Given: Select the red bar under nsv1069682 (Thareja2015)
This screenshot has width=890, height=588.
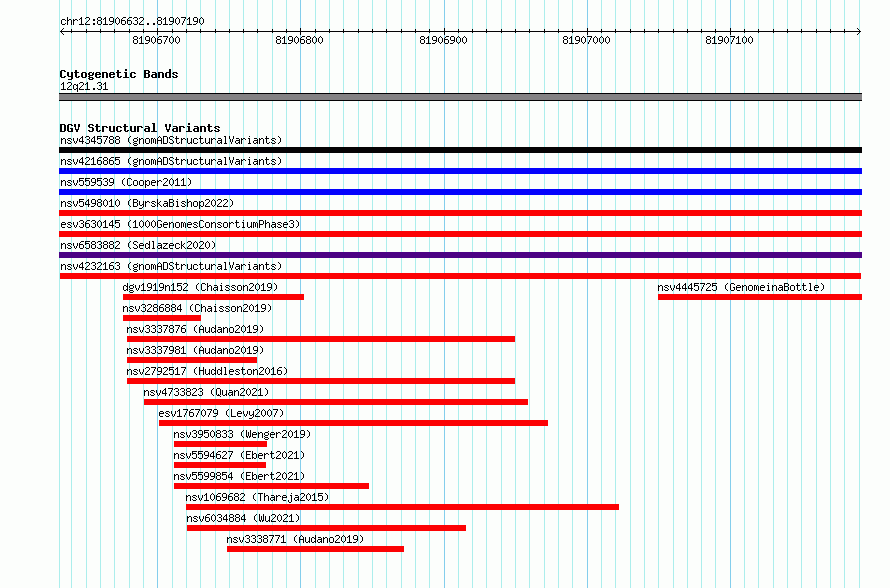Looking at the screenshot, I should point(402,507).
